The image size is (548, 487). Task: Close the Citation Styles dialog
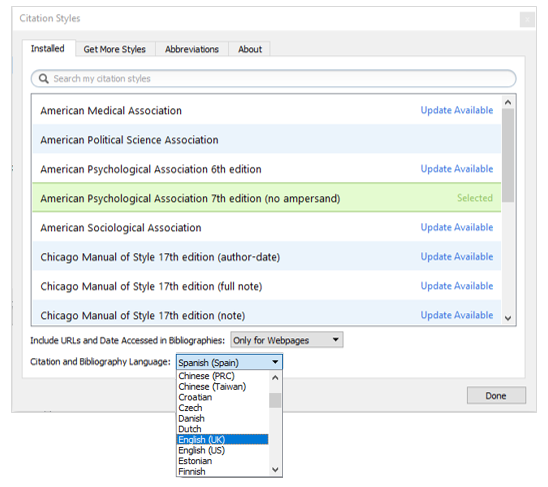pos(527,20)
